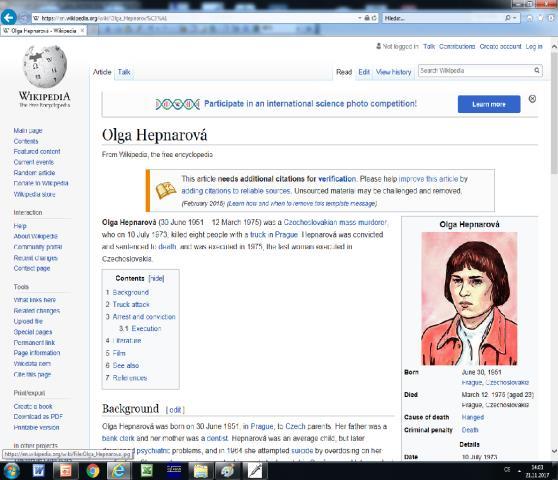Click the browser Back arrow button

9,17
